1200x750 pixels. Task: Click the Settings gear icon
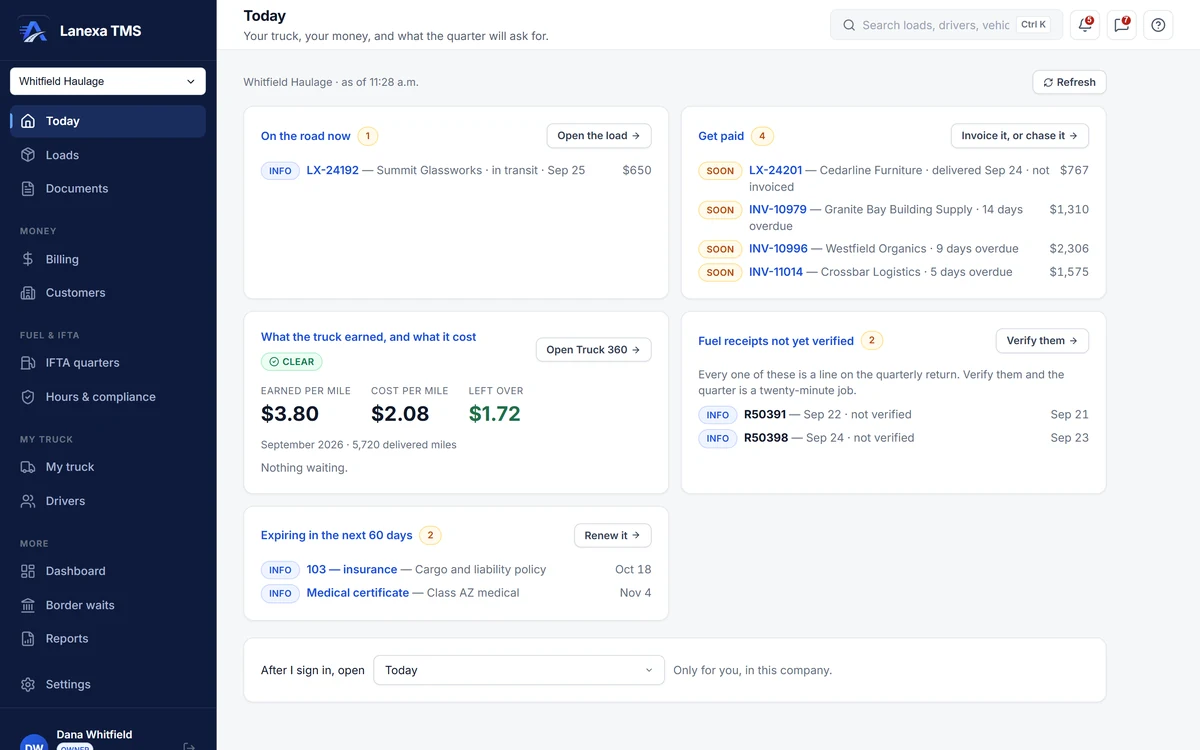coord(28,684)
